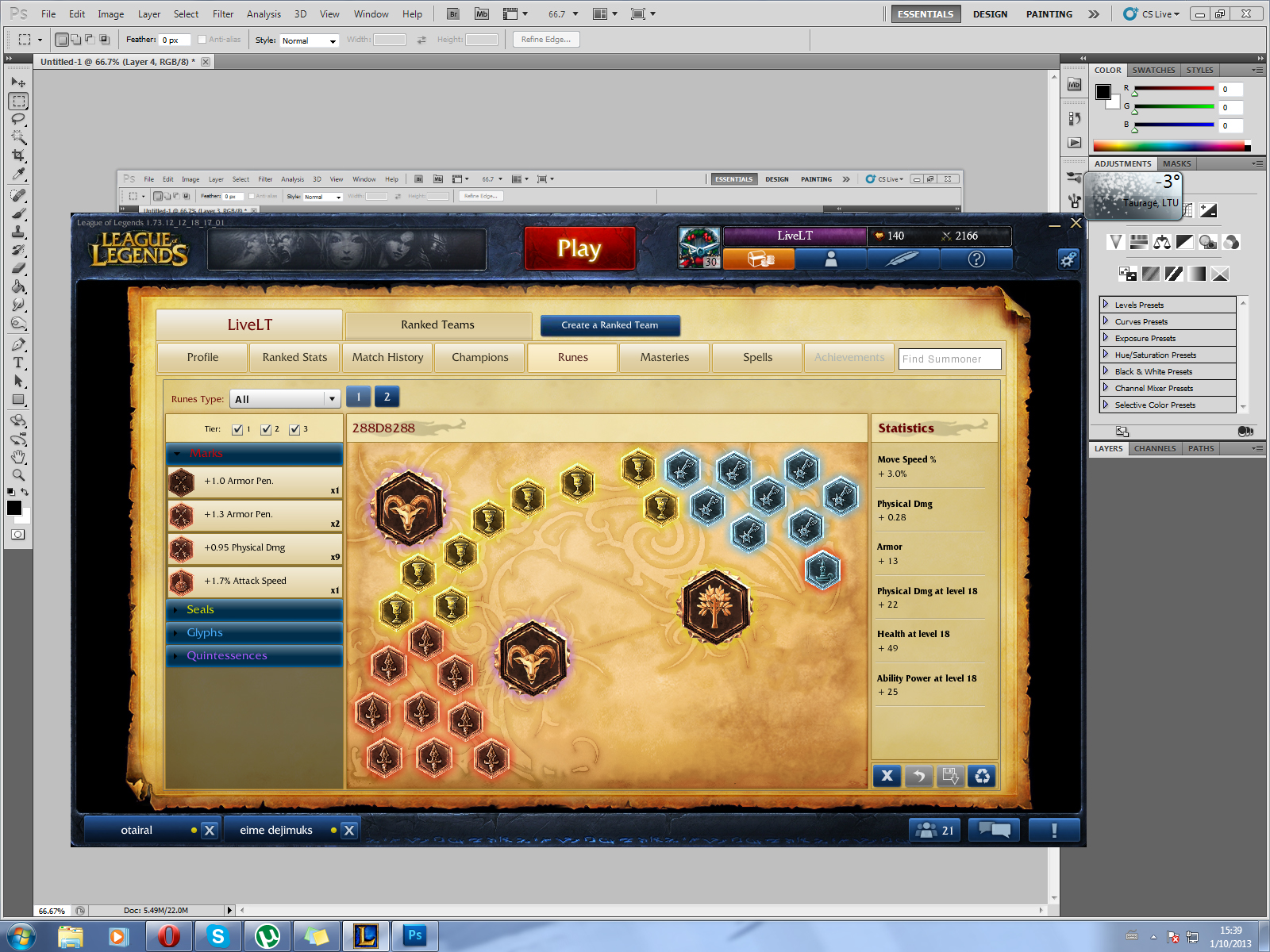Select the Lasso tool
The image size is (1270, 952).
point(18,119)
